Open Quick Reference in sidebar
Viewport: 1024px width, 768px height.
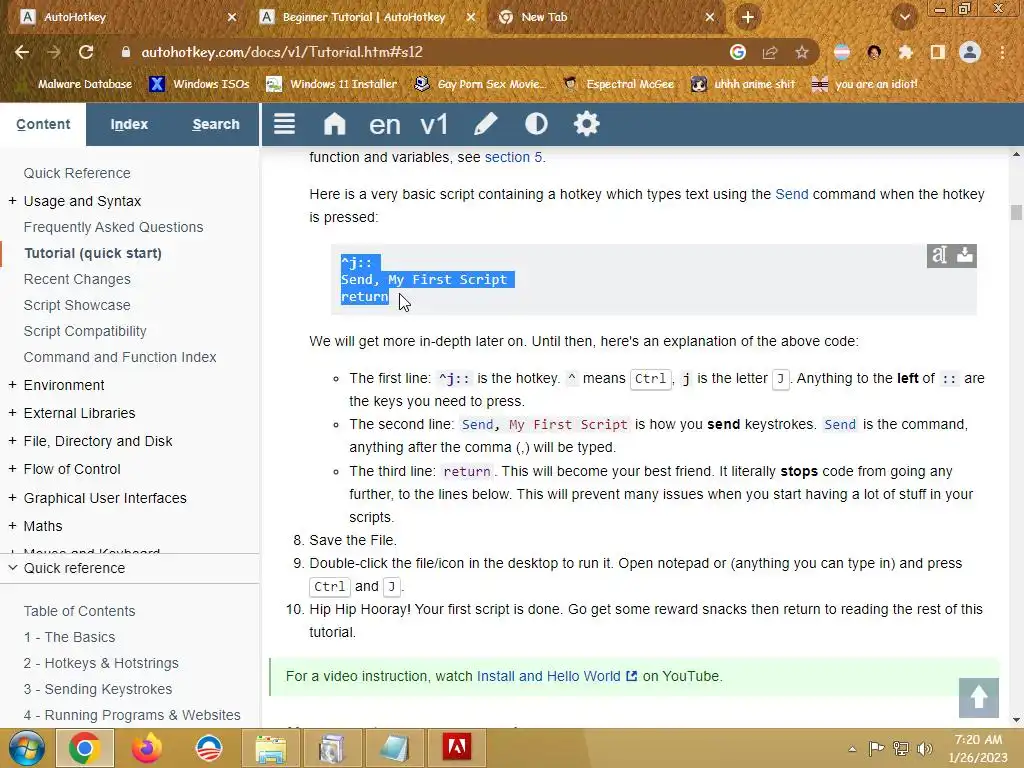click(x=77, y=173)
